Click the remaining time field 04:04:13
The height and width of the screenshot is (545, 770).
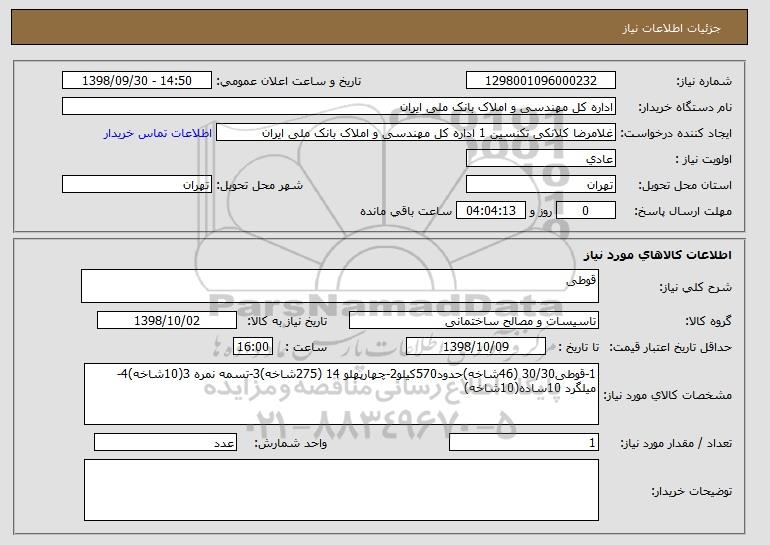click(x=491, y=211)
